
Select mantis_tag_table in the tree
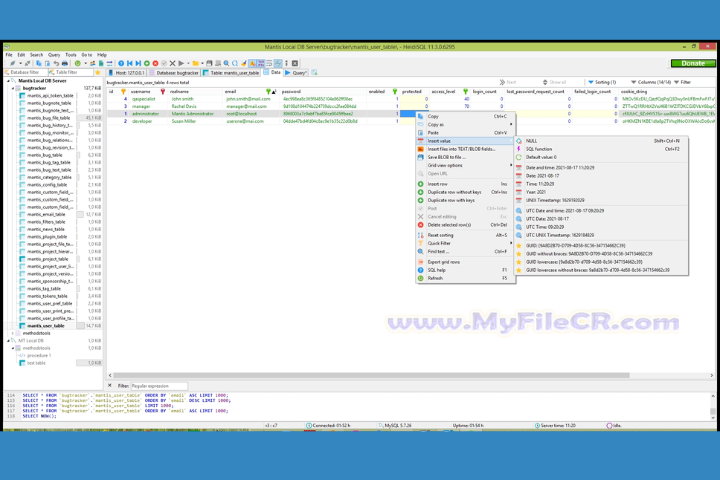coord(44,288)
